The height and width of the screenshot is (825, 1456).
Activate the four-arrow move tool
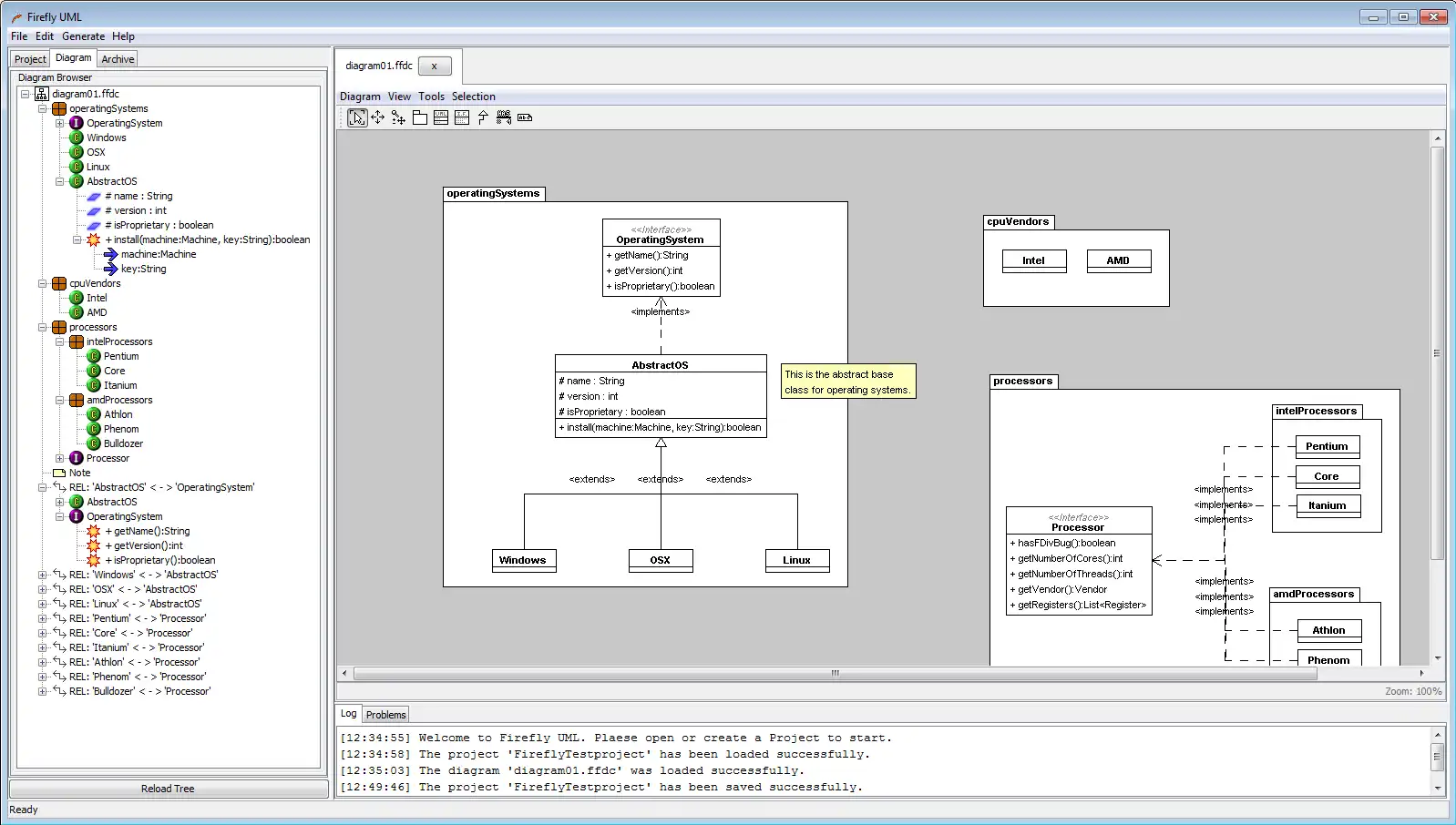pos(378,117)
